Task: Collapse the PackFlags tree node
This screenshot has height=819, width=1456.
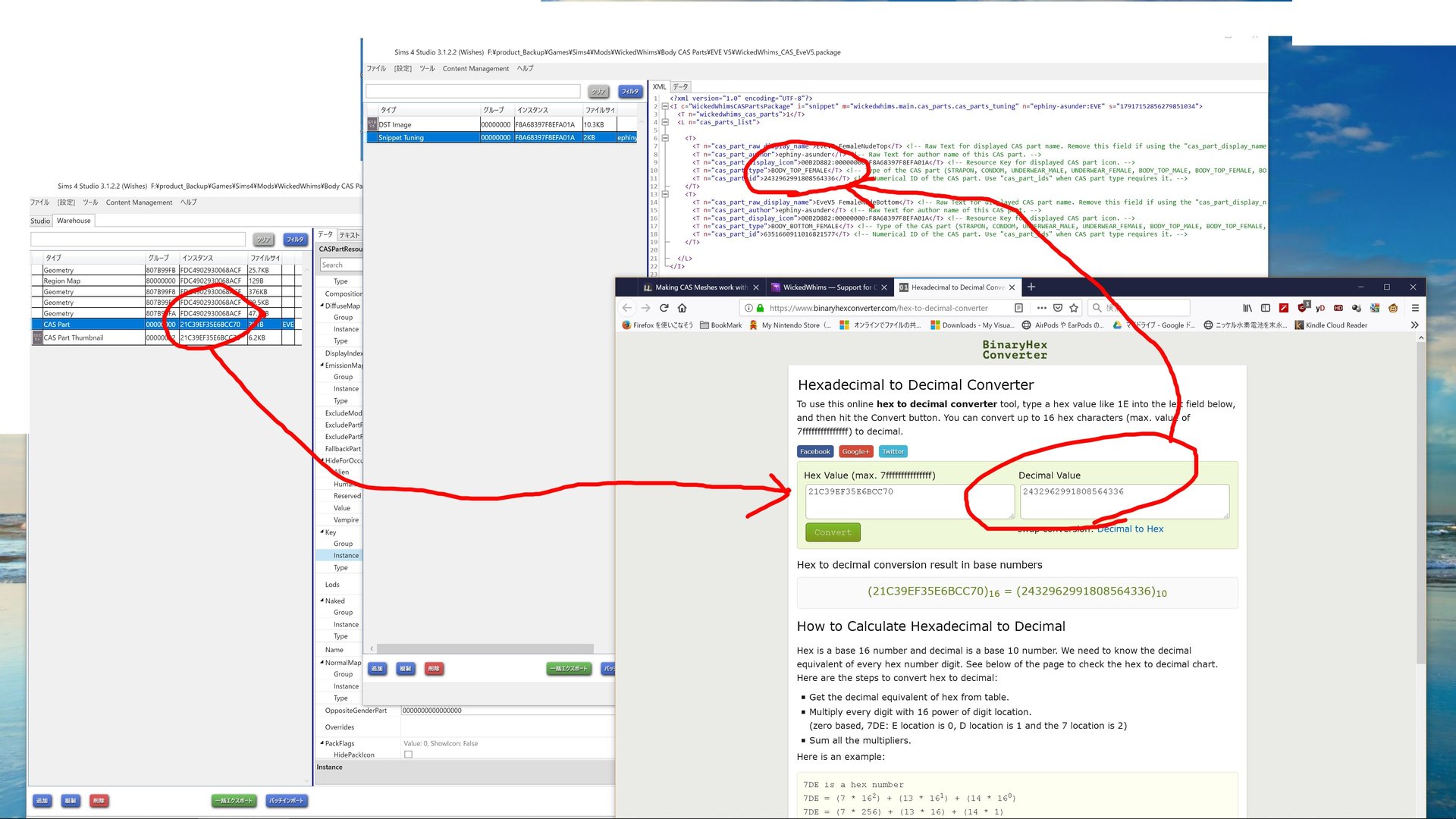Action: click(x=322, y=743)
